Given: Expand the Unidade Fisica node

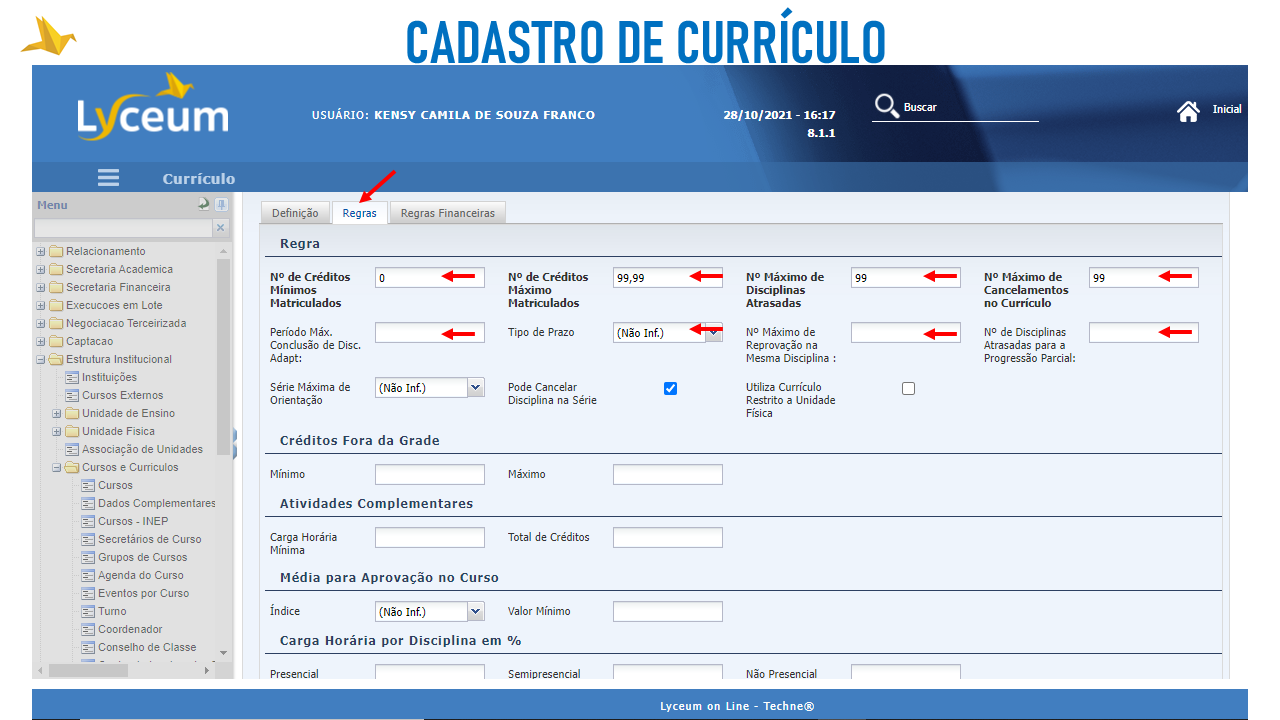Looking at the screenshot, I should 57,432.
